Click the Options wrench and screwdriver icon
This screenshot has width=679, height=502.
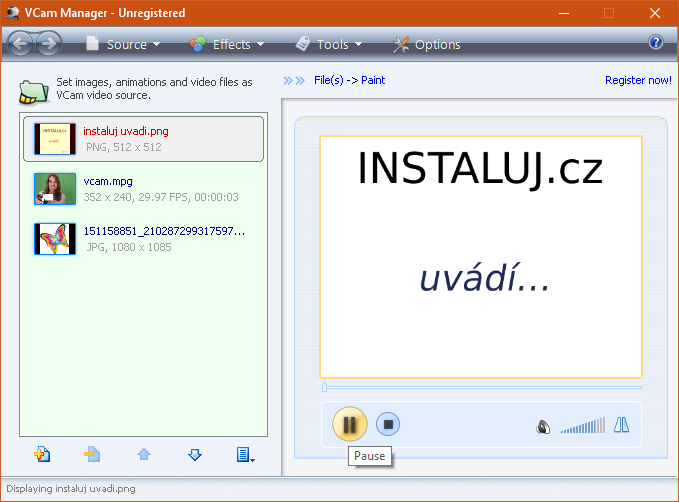401,44
